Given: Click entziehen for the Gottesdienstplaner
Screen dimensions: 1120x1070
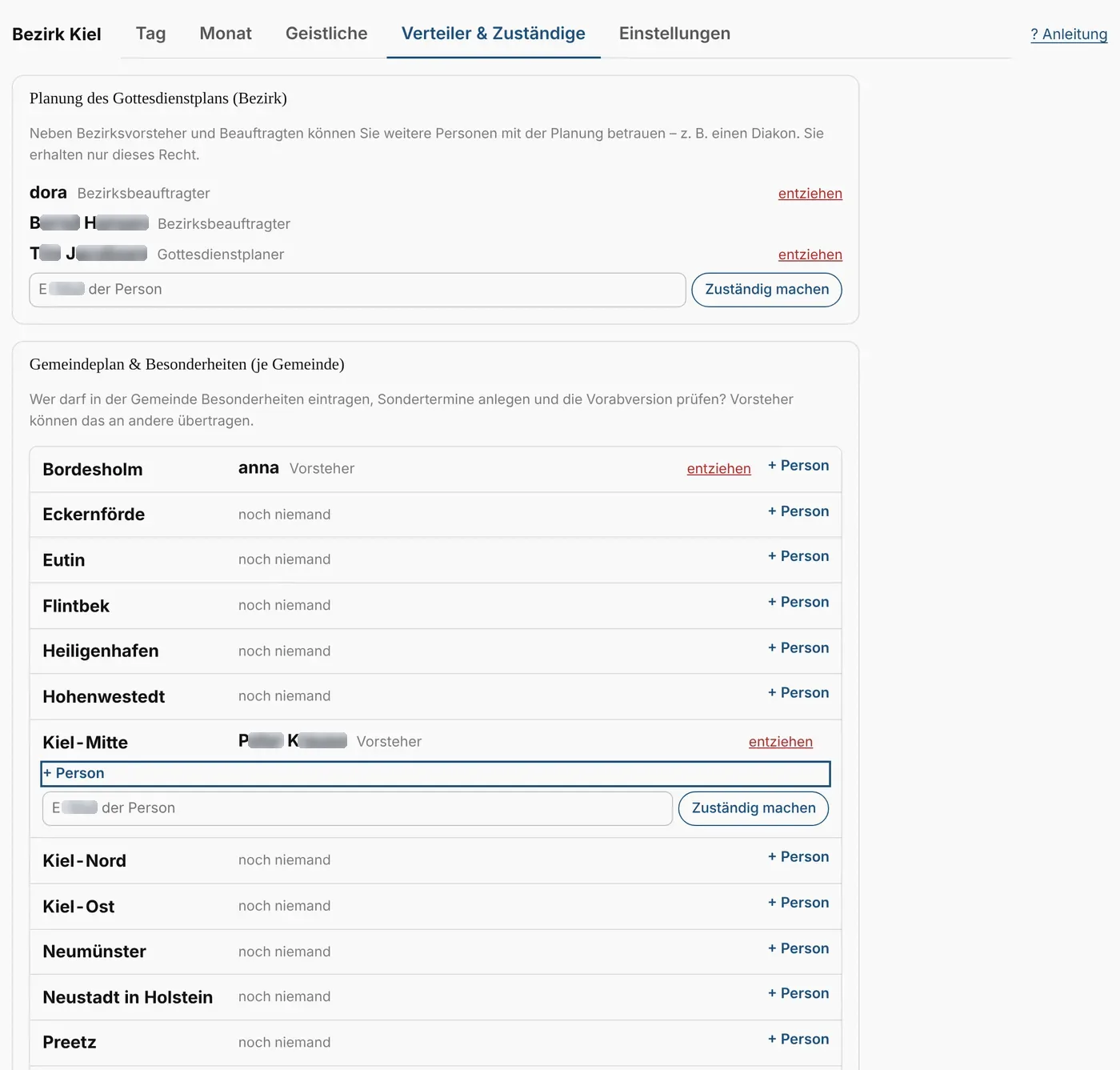Looking at the screenshot, I should tap(810, 254).
